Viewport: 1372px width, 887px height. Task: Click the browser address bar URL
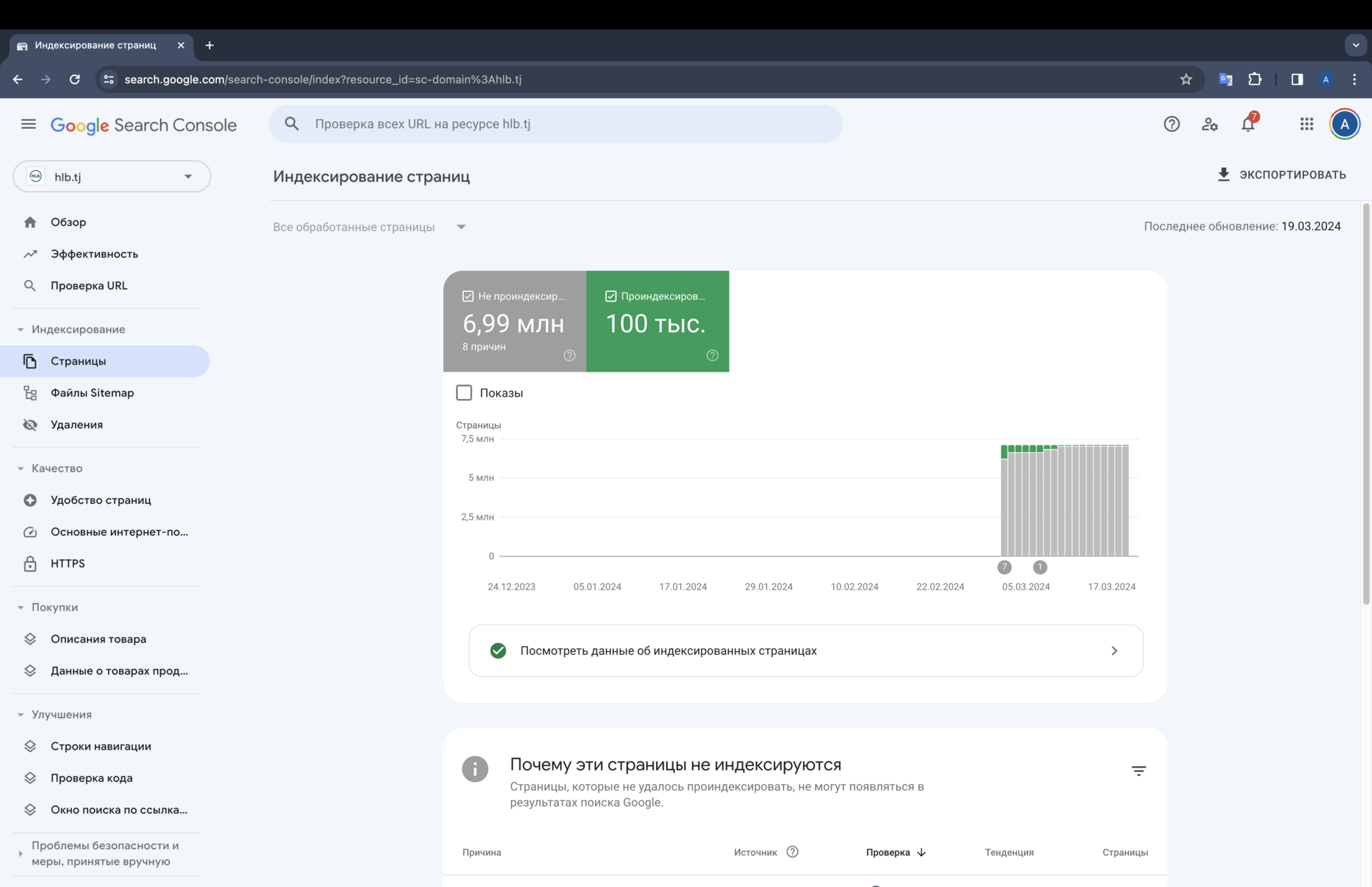(x=323, y=79)
